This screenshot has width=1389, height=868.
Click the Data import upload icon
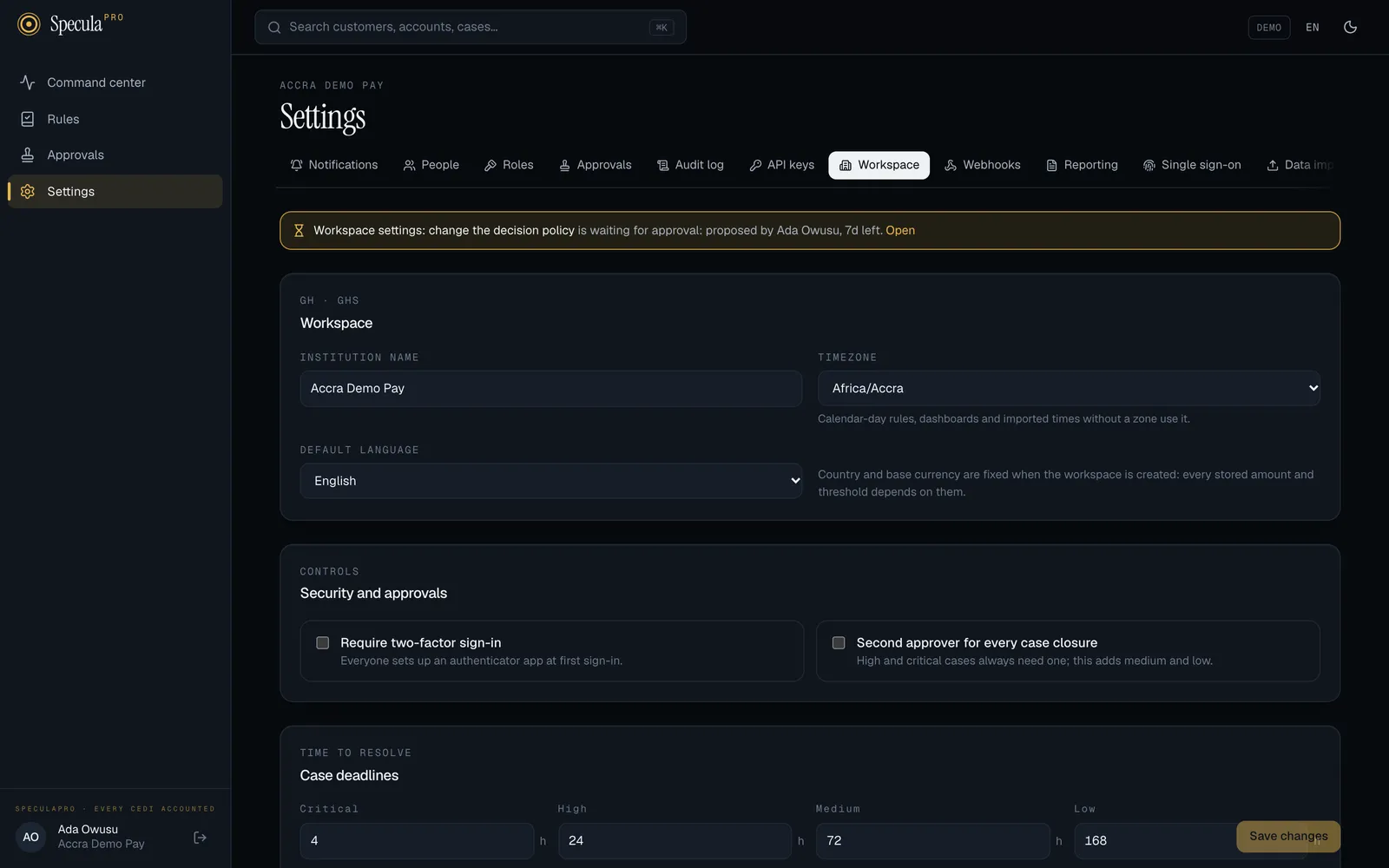point(1273,165)
